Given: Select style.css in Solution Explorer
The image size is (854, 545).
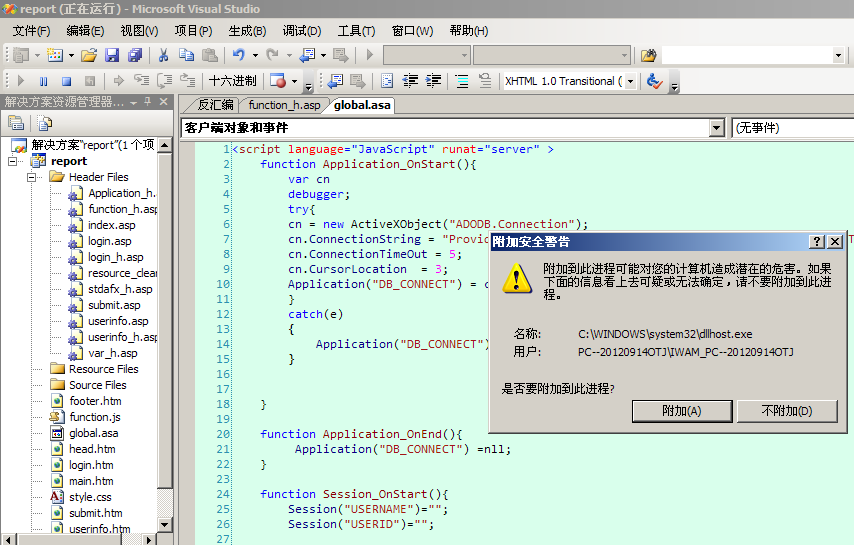Looking at the screenshot, I should tap(90, 497).
